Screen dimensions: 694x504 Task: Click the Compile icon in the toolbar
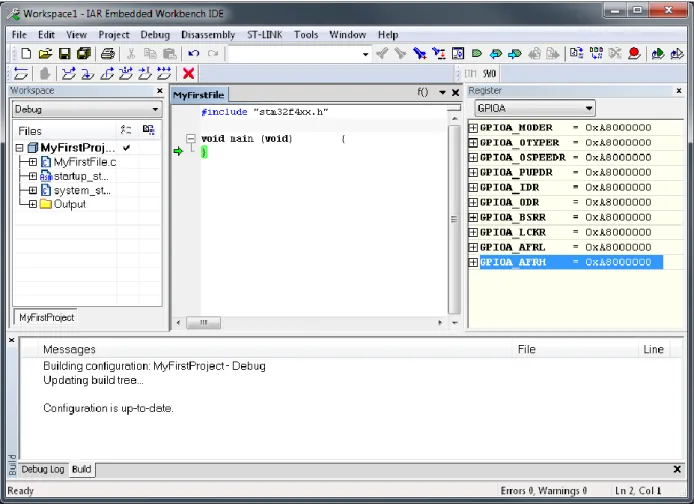pos(576,54)
